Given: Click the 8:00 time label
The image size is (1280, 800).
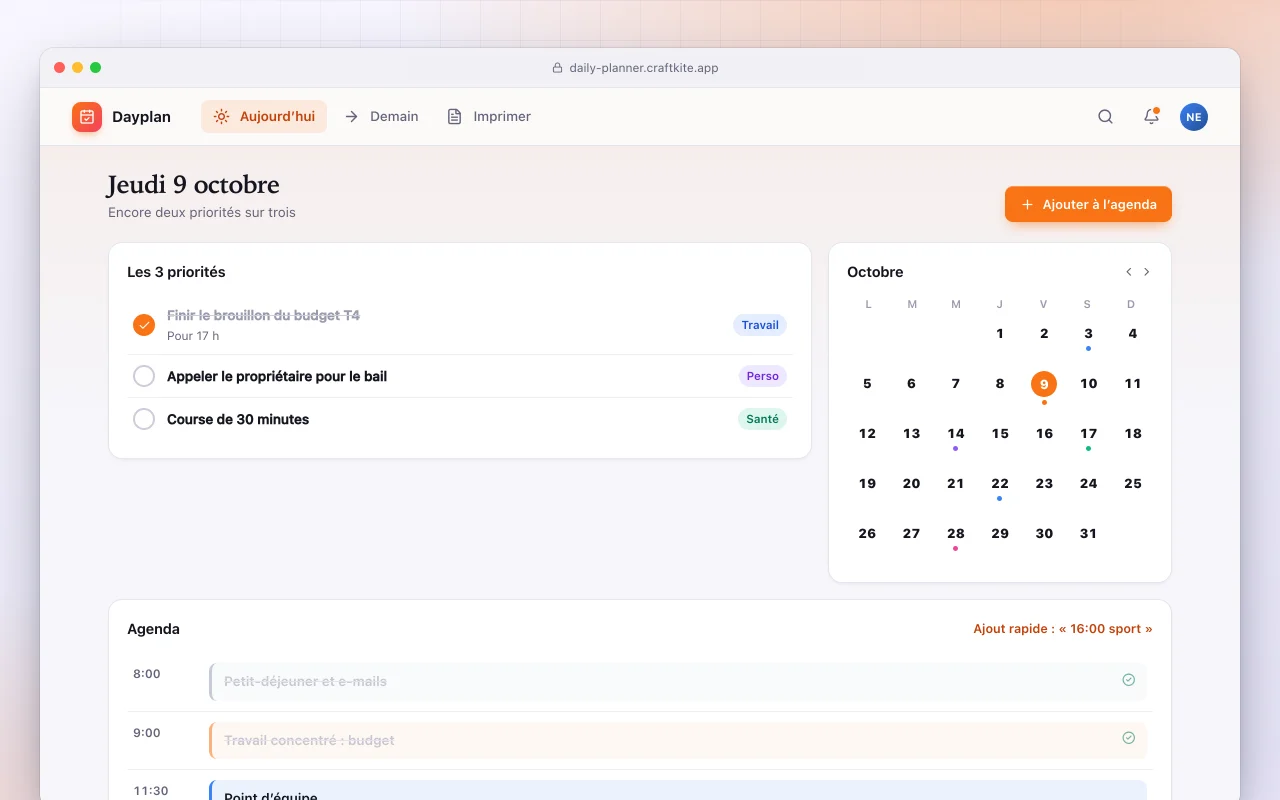Looking at the screenshot, I should pos(147,674).
